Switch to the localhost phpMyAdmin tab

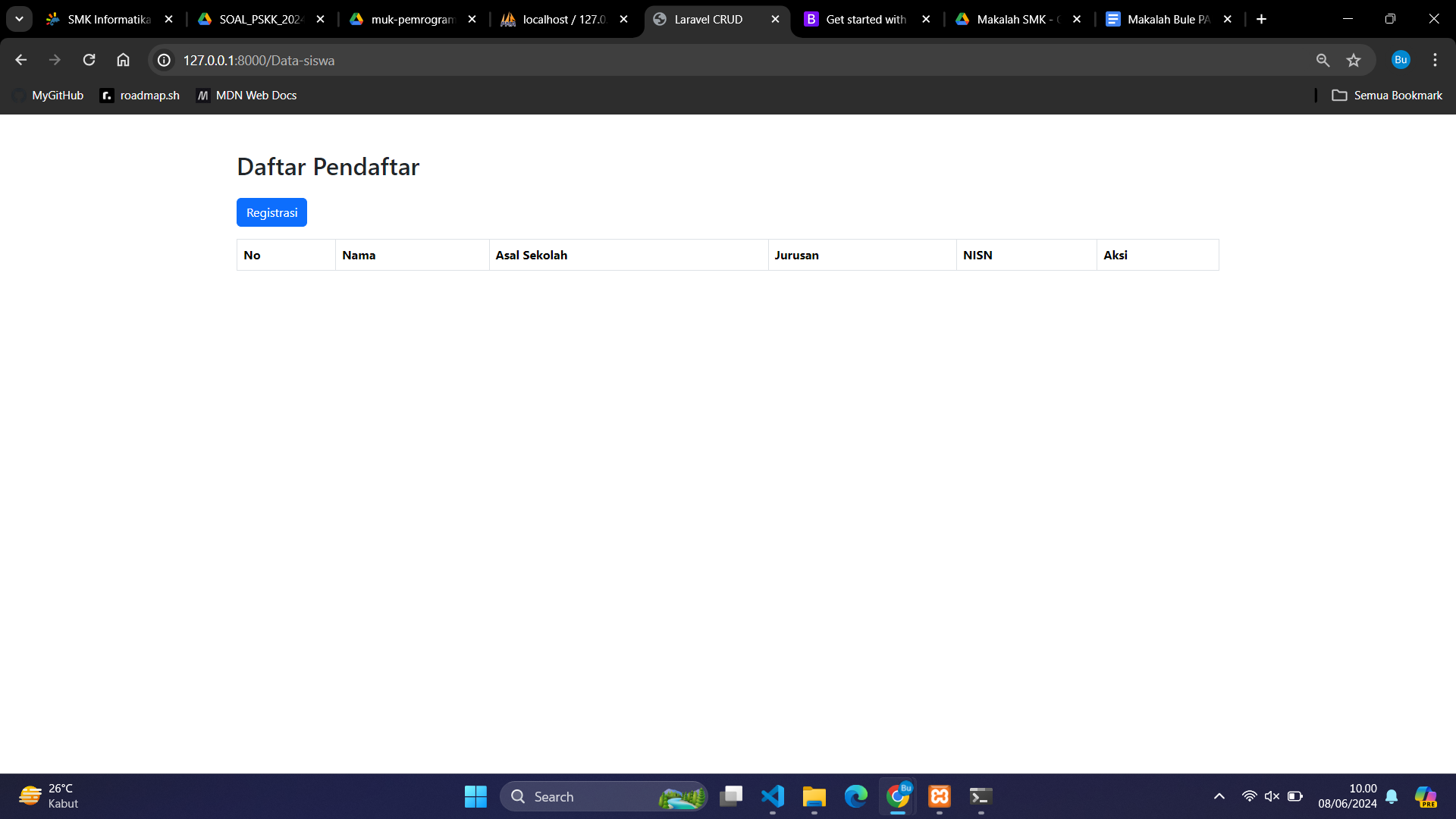563,19
